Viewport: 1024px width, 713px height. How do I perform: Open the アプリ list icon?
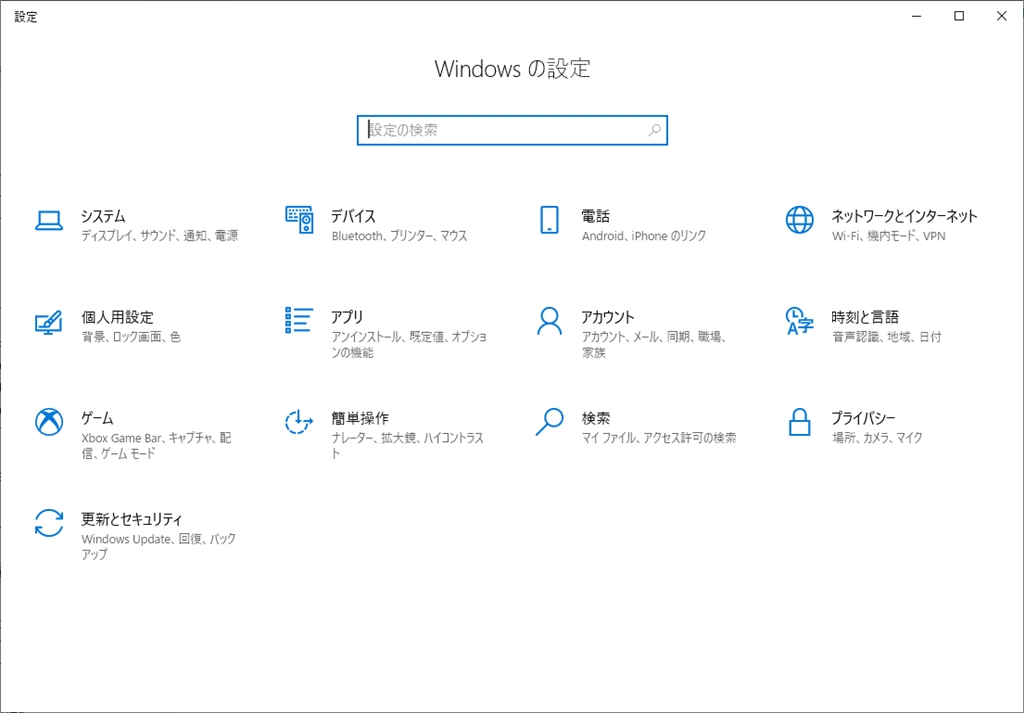[x=299, y=320]
